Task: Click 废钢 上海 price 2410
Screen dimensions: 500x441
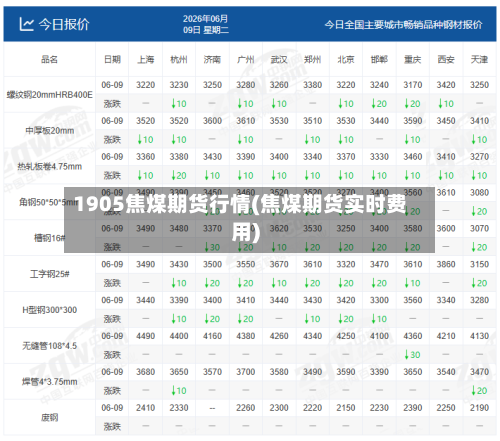Action: coord(146,408)
